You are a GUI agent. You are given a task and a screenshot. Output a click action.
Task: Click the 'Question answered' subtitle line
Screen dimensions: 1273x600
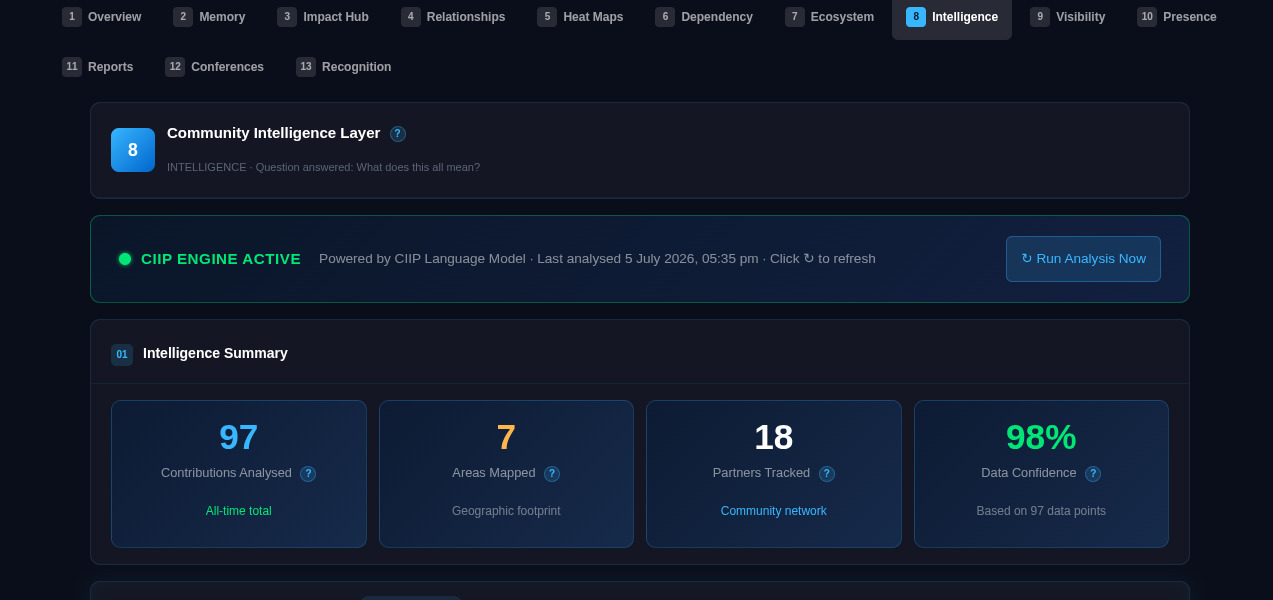point(323,167)
